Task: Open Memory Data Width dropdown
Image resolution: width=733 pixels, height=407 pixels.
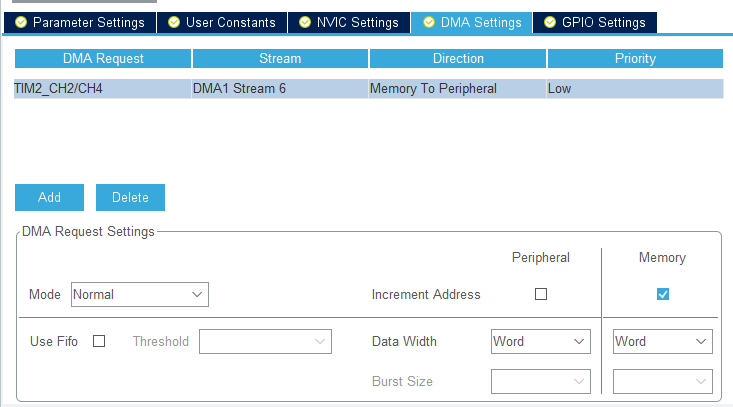Action: (663, 342)
